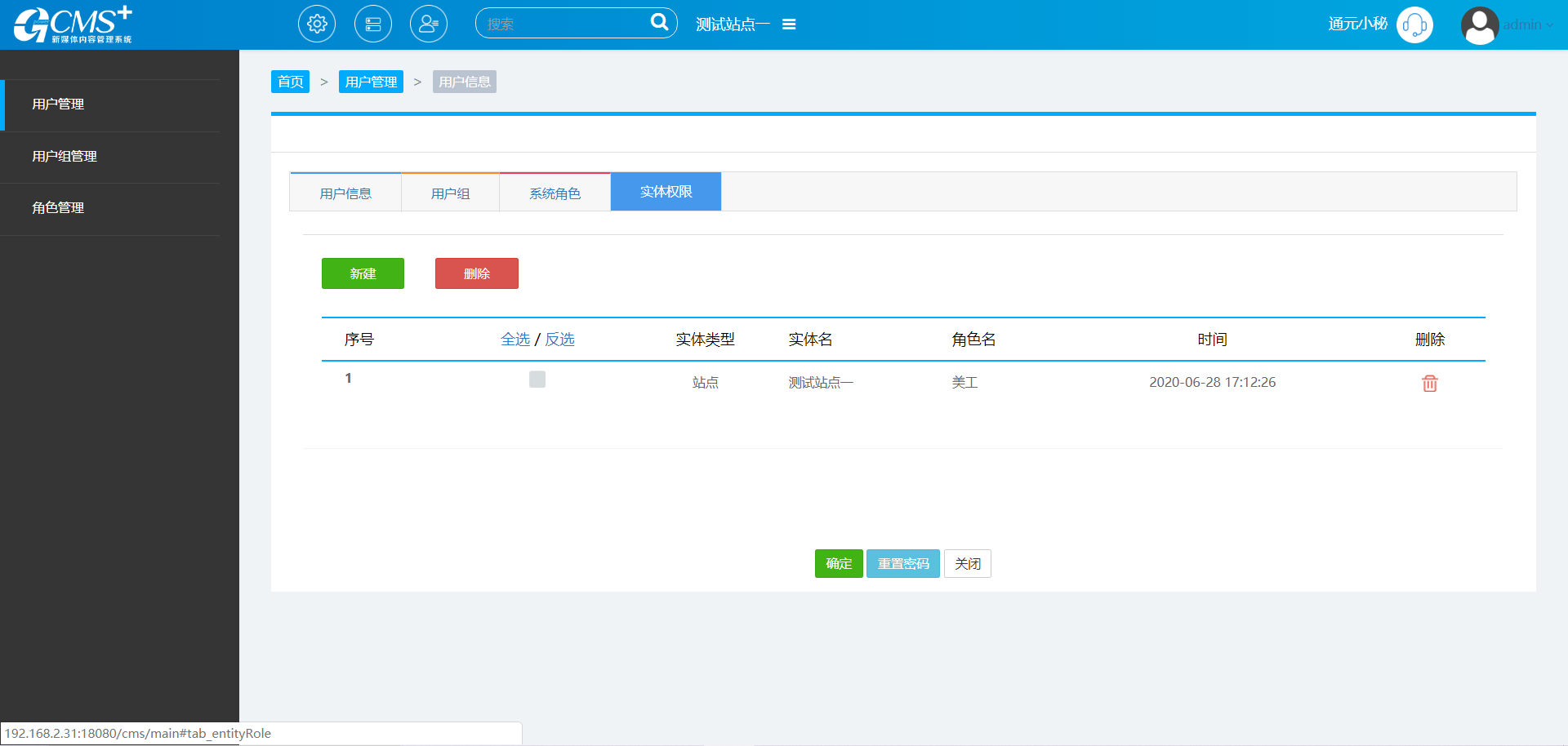Click the GCMS+ logo
This screenshot has height=746, width=1568.
click(73, 24)
